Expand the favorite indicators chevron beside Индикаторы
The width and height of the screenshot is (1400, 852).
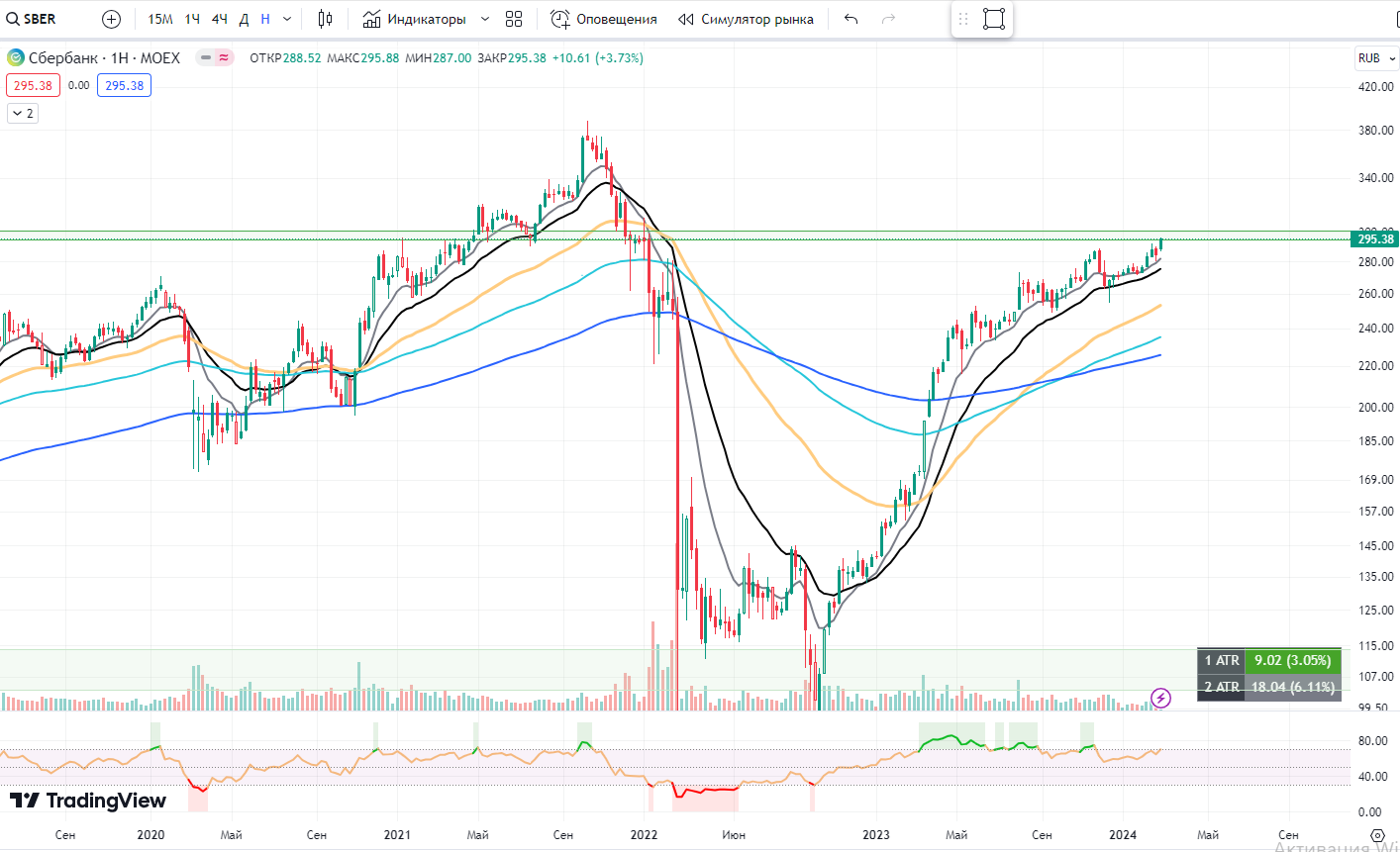pos(484,19)
